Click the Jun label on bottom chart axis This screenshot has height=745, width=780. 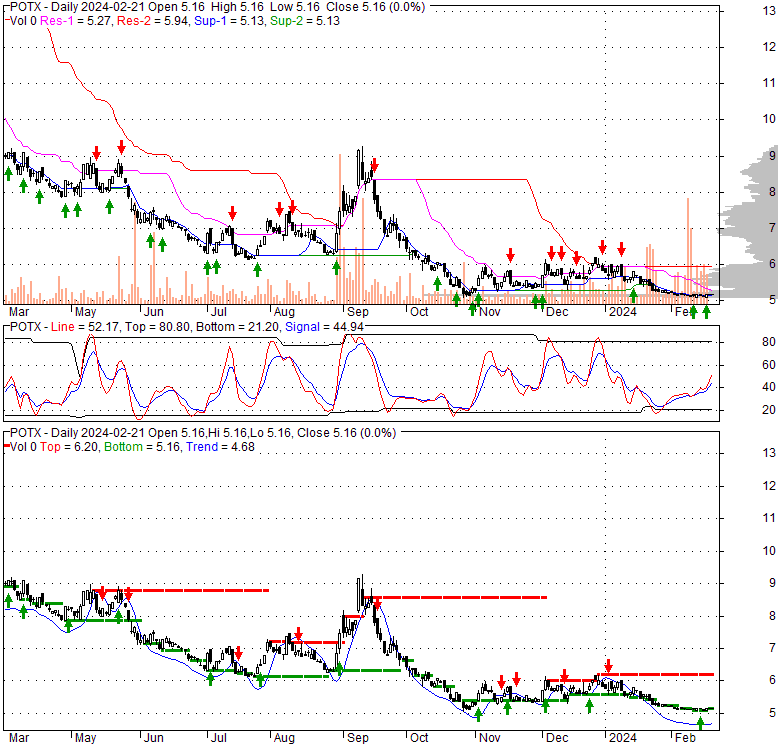[x=153, y=738]
